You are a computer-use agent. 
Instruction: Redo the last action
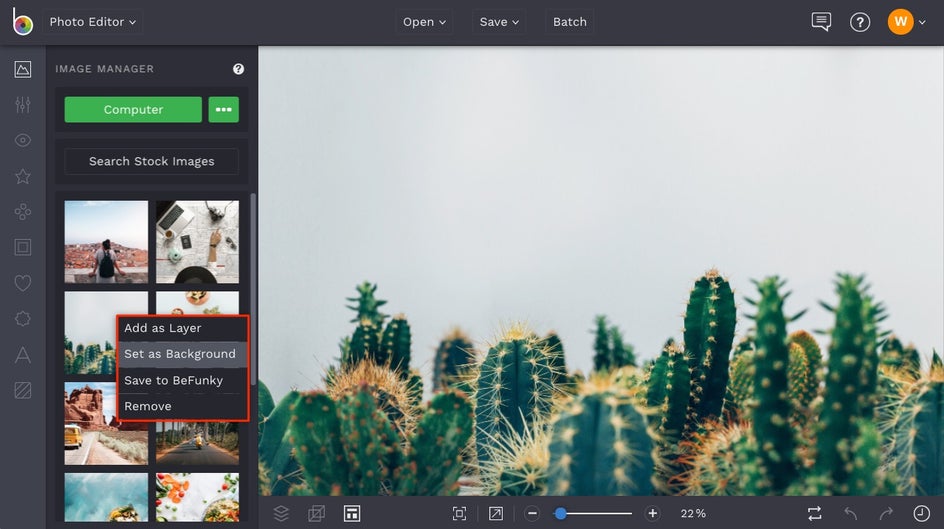(886, 513)
